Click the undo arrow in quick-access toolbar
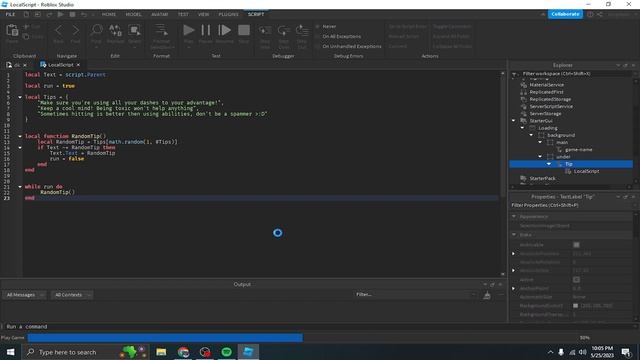The width and height of the screenshot is (640, 360). (x=84, y=14)
